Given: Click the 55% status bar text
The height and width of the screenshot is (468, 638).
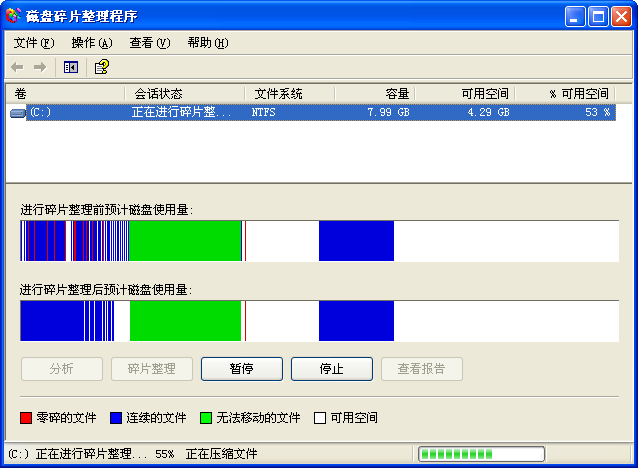Looking at the screenshot, I should (165, 454).
